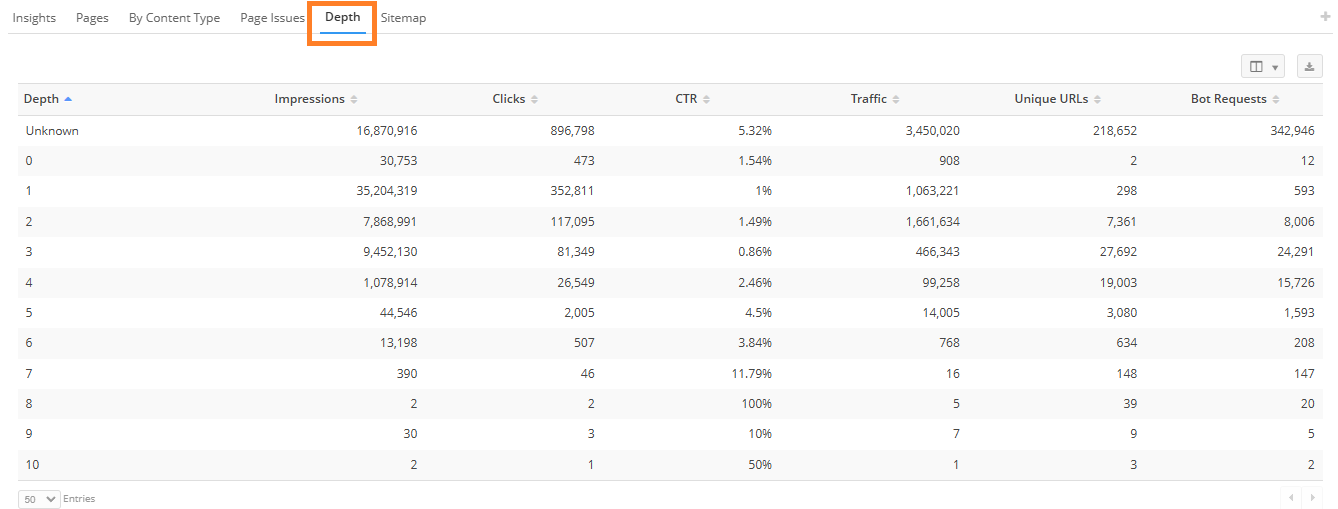Toggle Depth column sort order arrow
Viewport: 1338px width, 509px height.
pyautogui.click(x=68, y=99)
